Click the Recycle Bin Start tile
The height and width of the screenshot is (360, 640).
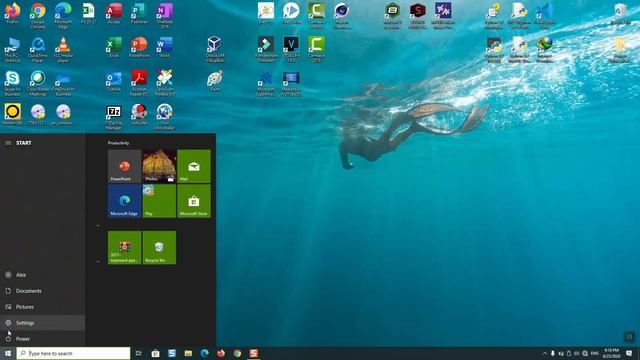pos(159,248)
